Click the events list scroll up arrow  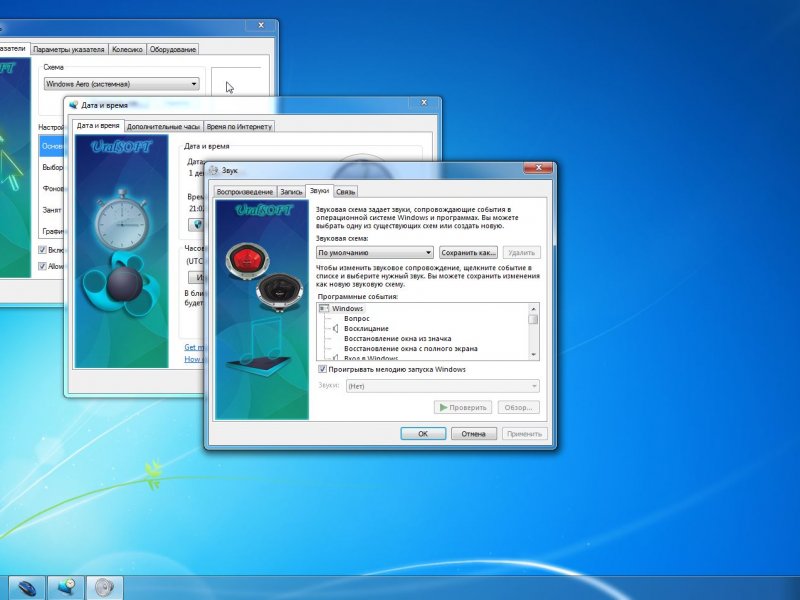(x=534, y=309)
